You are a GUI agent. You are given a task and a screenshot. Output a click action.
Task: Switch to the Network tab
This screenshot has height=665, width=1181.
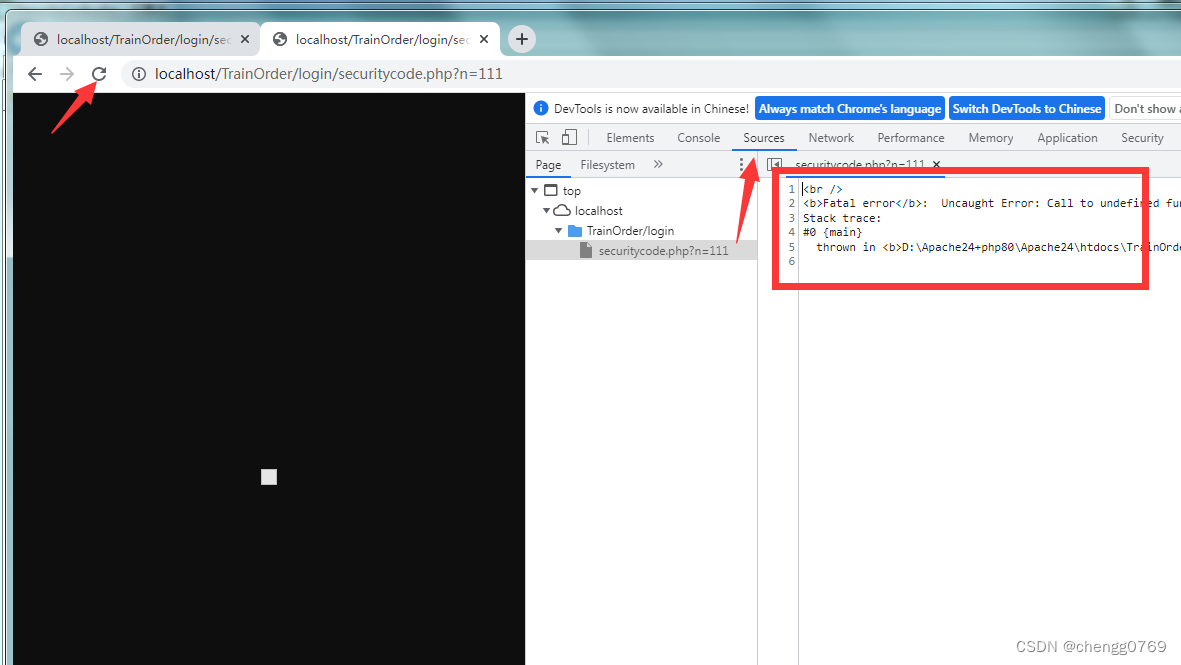831,138
